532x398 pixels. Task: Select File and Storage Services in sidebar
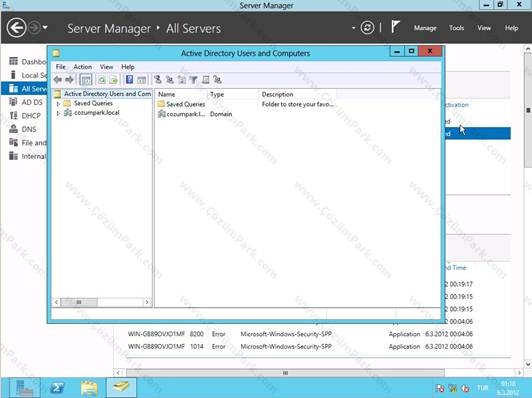click(27, 143)
